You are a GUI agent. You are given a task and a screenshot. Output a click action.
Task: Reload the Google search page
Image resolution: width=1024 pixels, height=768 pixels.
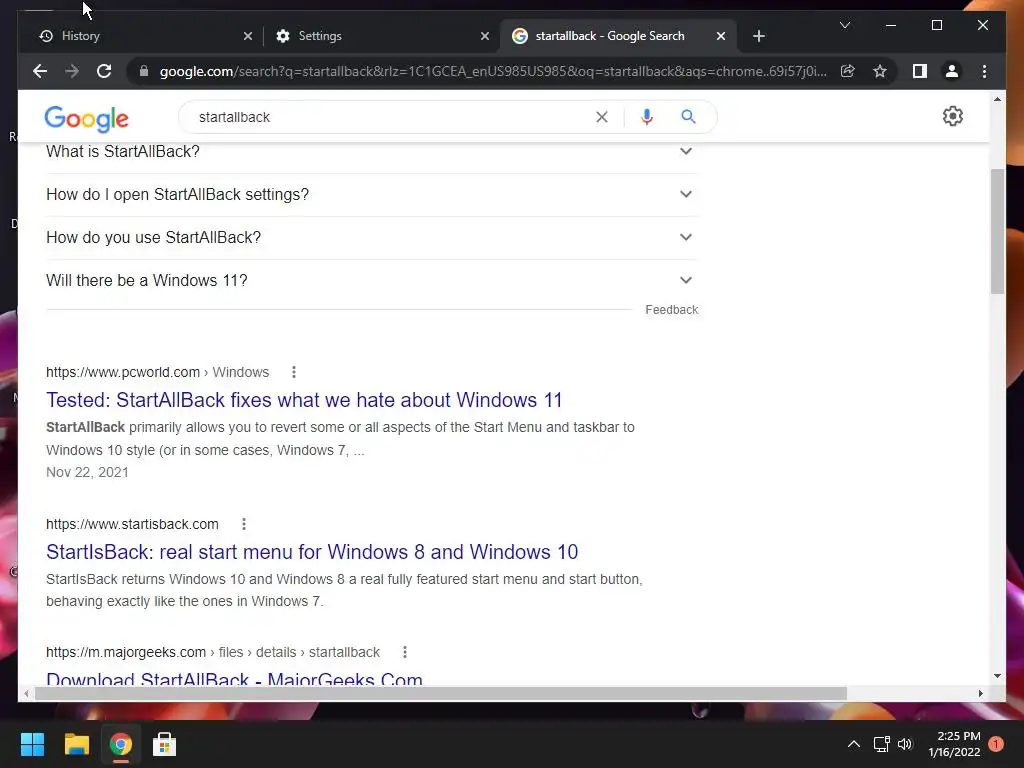coord(104,71)
